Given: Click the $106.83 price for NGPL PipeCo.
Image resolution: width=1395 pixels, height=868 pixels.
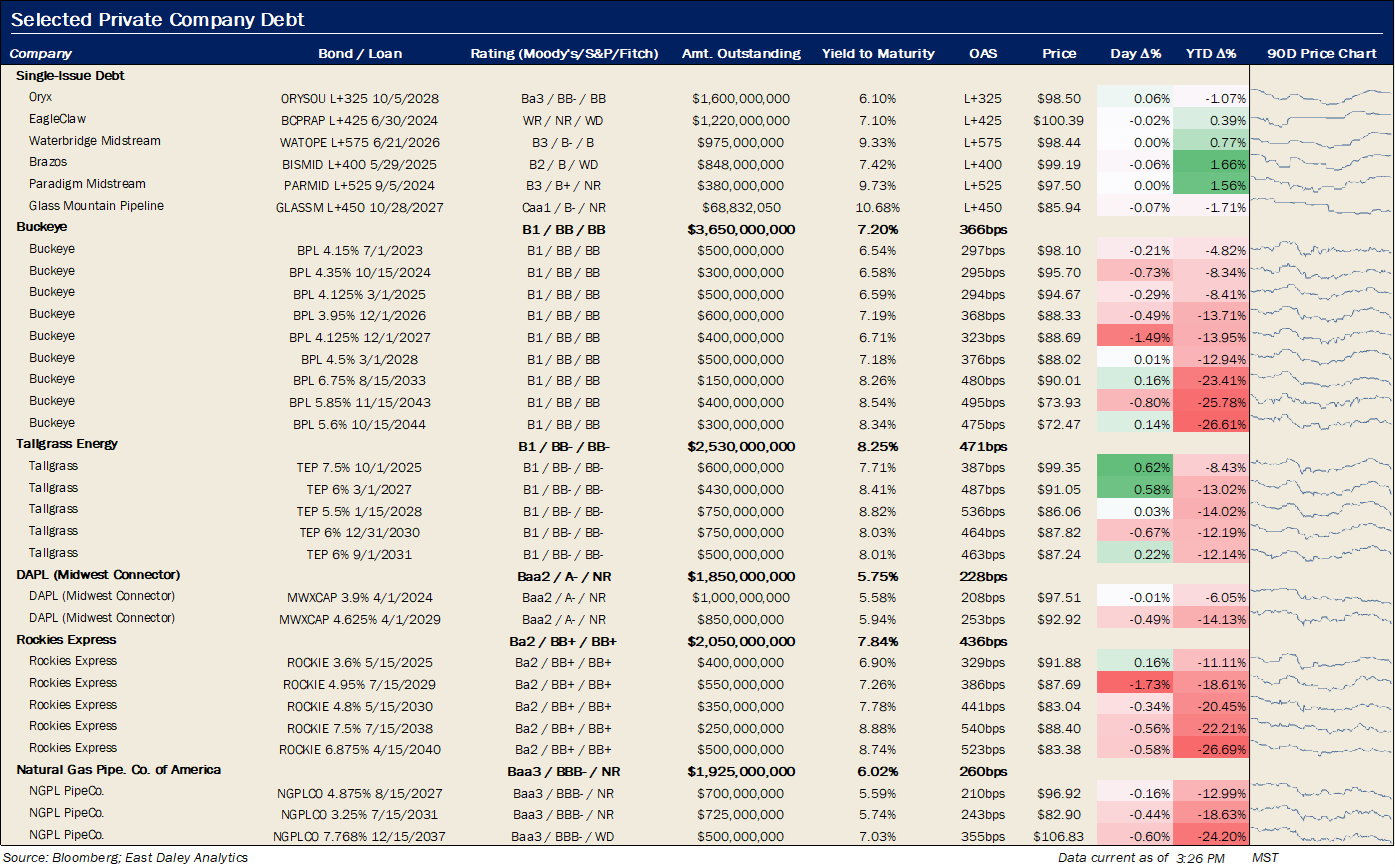Looking at the screenshot, I should point(1058,836).
